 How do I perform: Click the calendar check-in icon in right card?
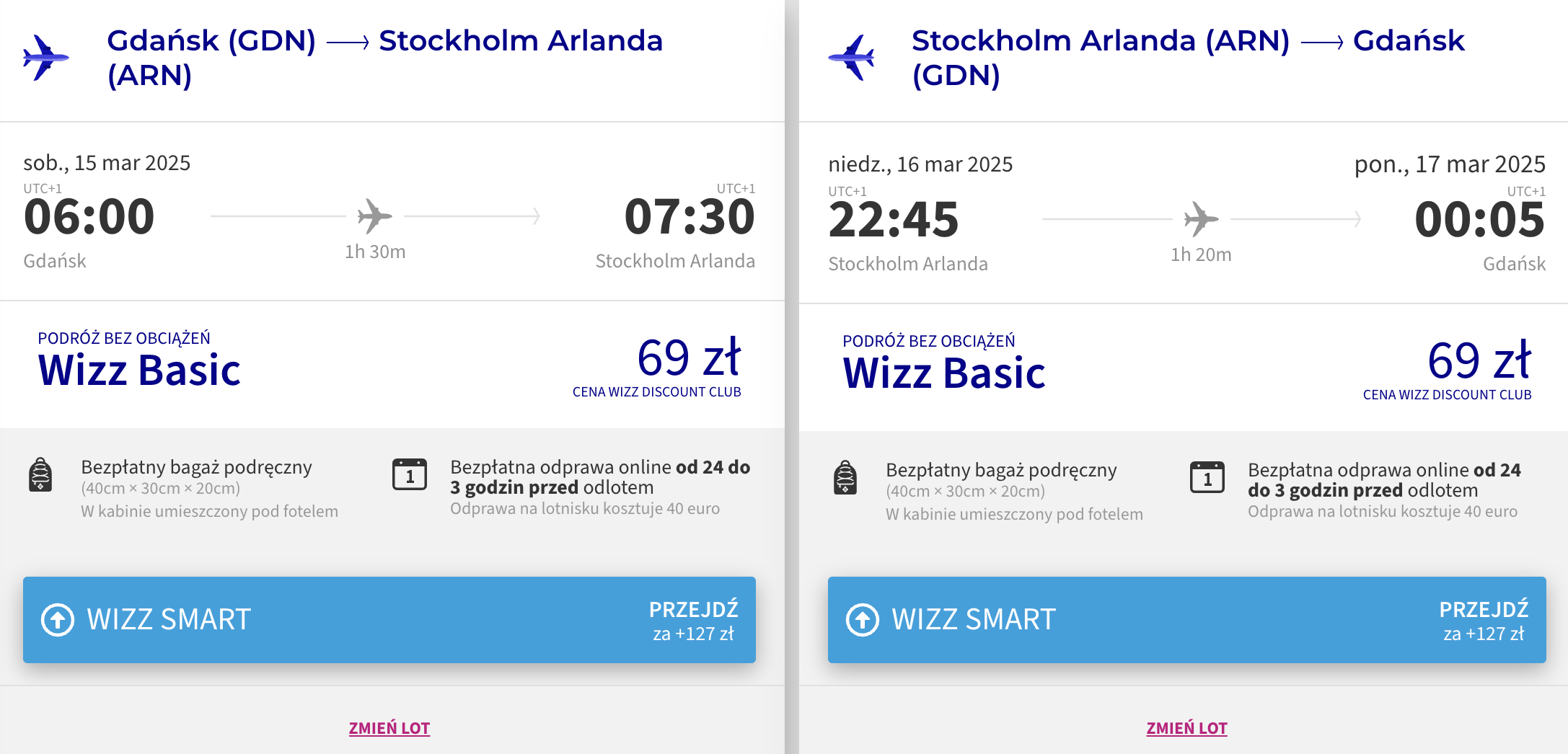pyautogui.click(x=1207, y=477)
